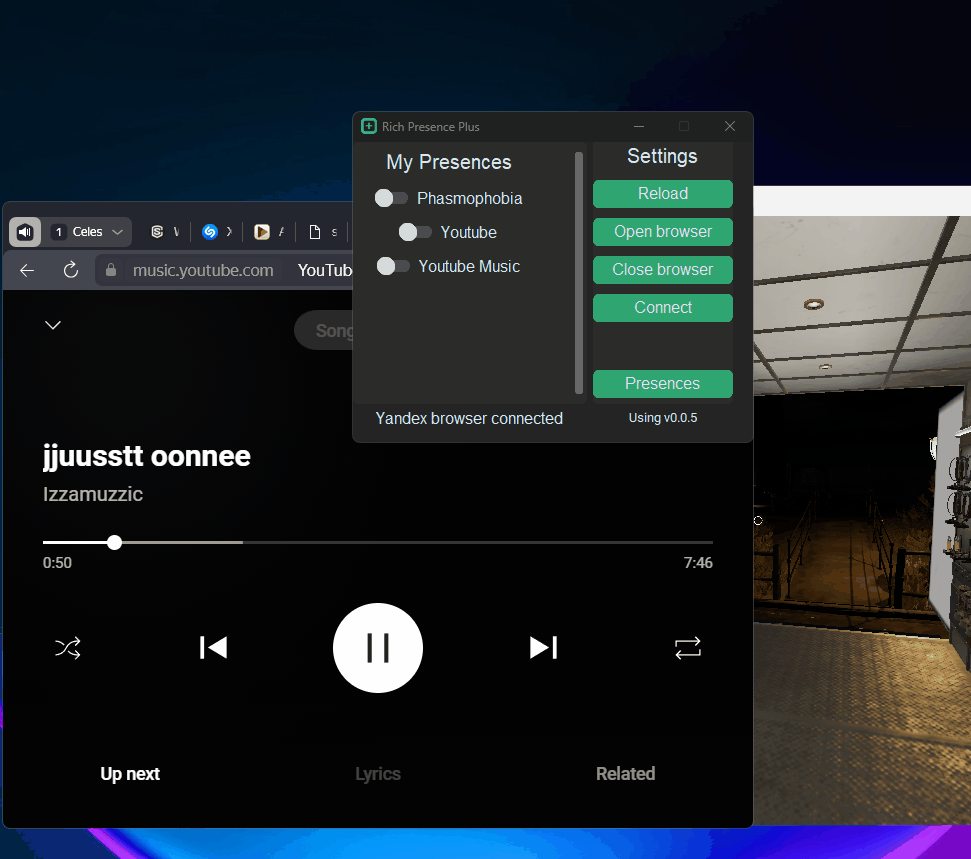Click the Close browser button
Screen dimensions: 971x859
[x=663, y=269]
